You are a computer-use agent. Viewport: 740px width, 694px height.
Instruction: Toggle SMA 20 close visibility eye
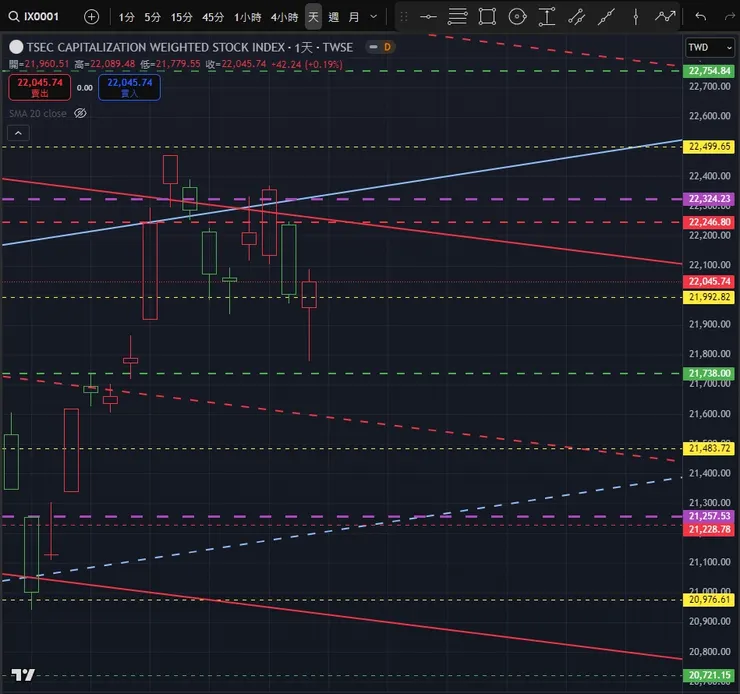[x=80, y=113]
